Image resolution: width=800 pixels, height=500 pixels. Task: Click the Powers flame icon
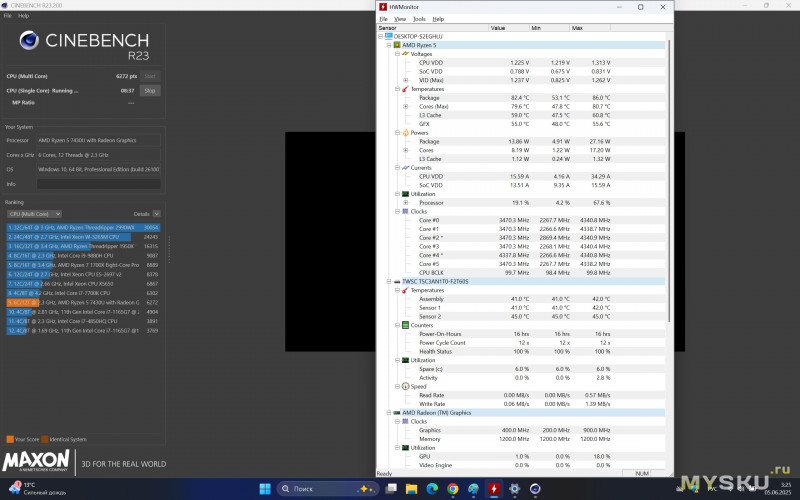(x=405, y=132)
